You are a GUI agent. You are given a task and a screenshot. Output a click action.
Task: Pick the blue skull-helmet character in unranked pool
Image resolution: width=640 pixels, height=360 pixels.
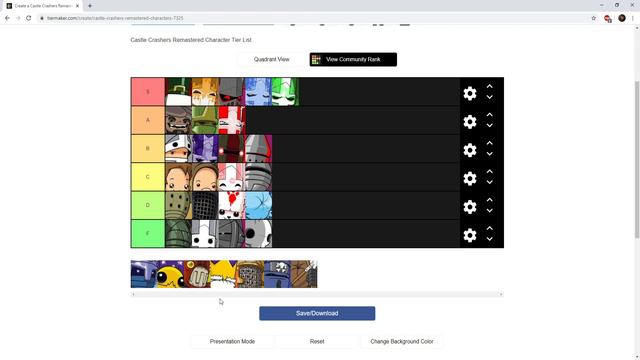coord(277,274)
